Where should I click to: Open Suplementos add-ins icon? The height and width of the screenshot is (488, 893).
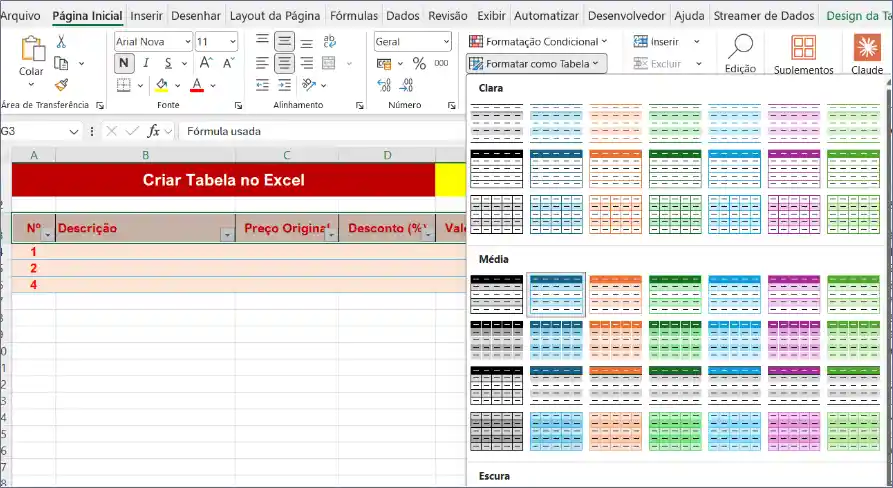pos(804,48)
